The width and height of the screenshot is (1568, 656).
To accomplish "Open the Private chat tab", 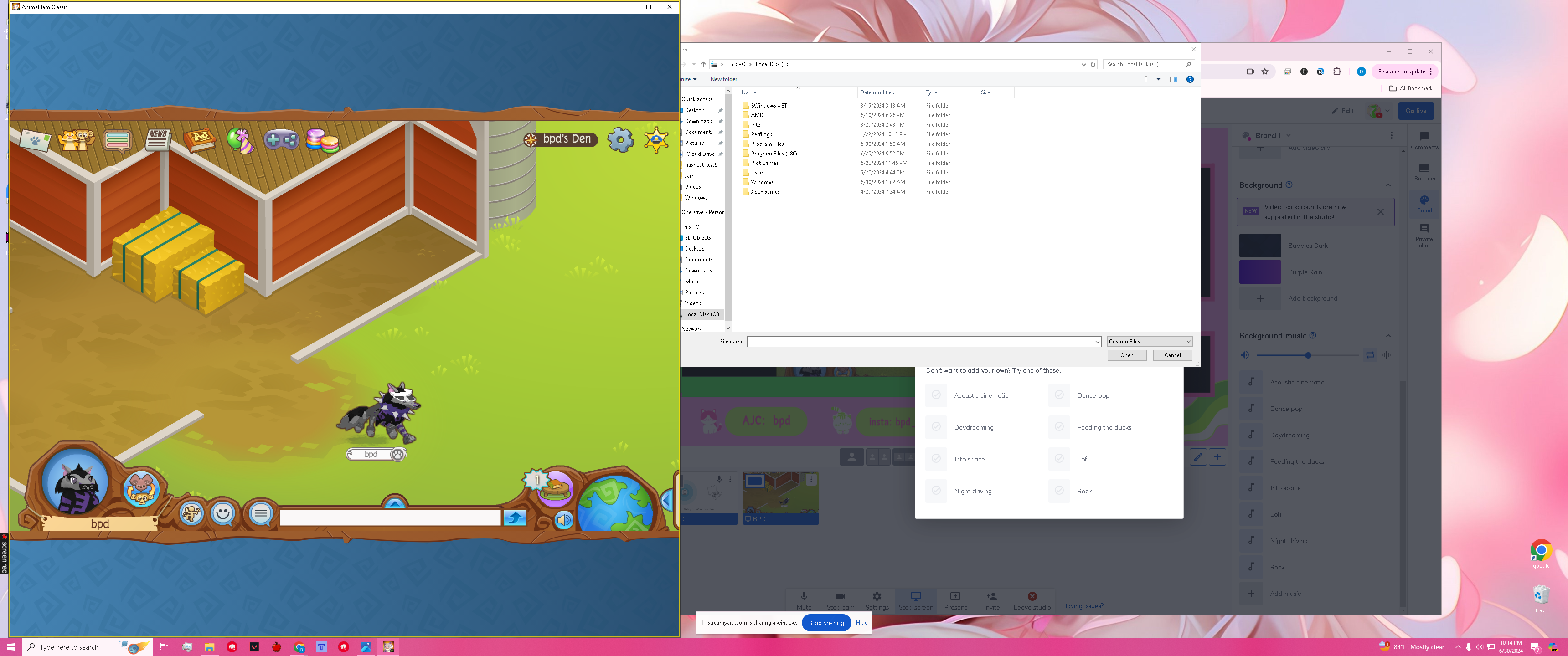I will 1424,236.
